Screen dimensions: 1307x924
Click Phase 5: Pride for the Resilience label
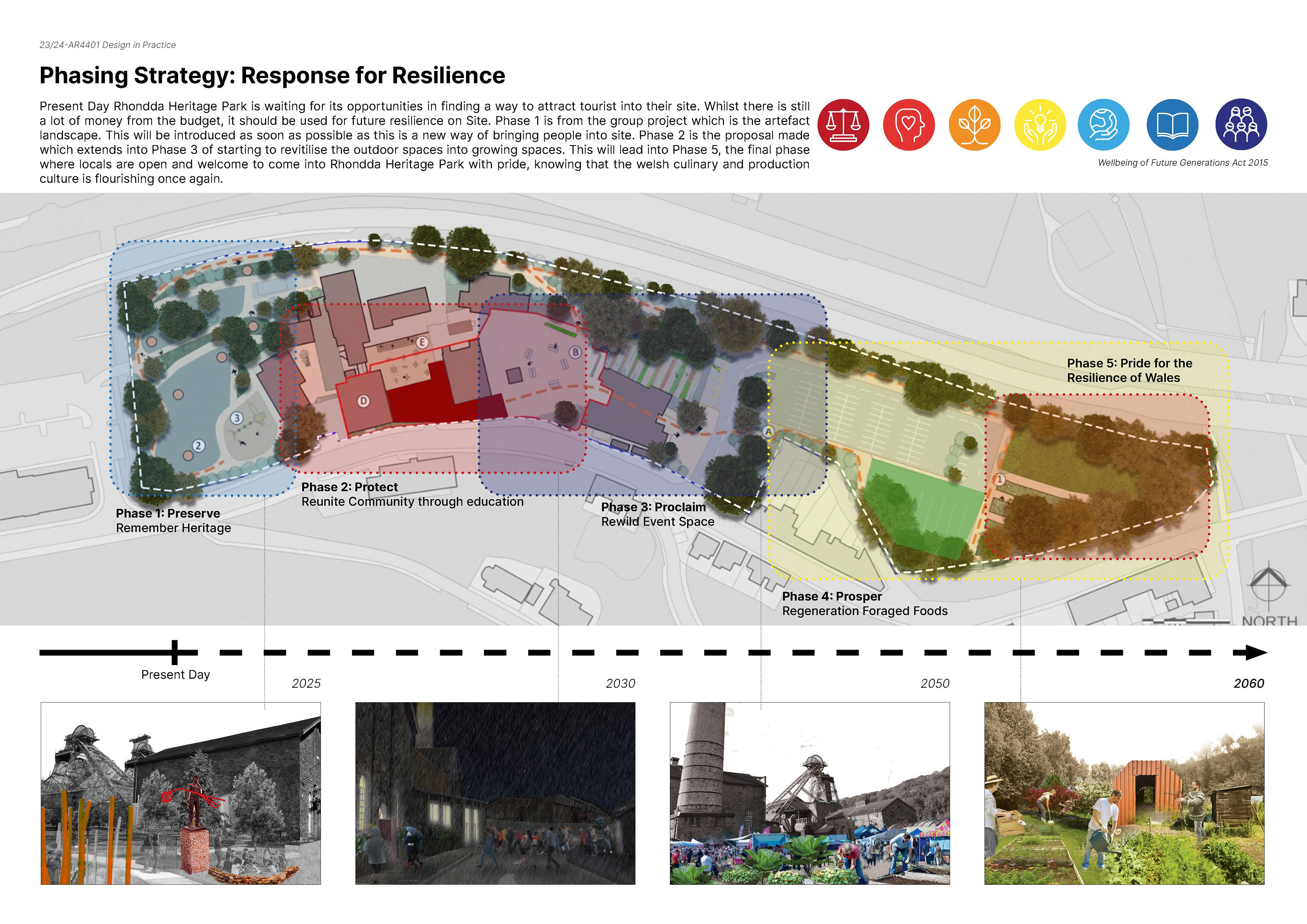pyautogui.click(x=1129, y=371)
